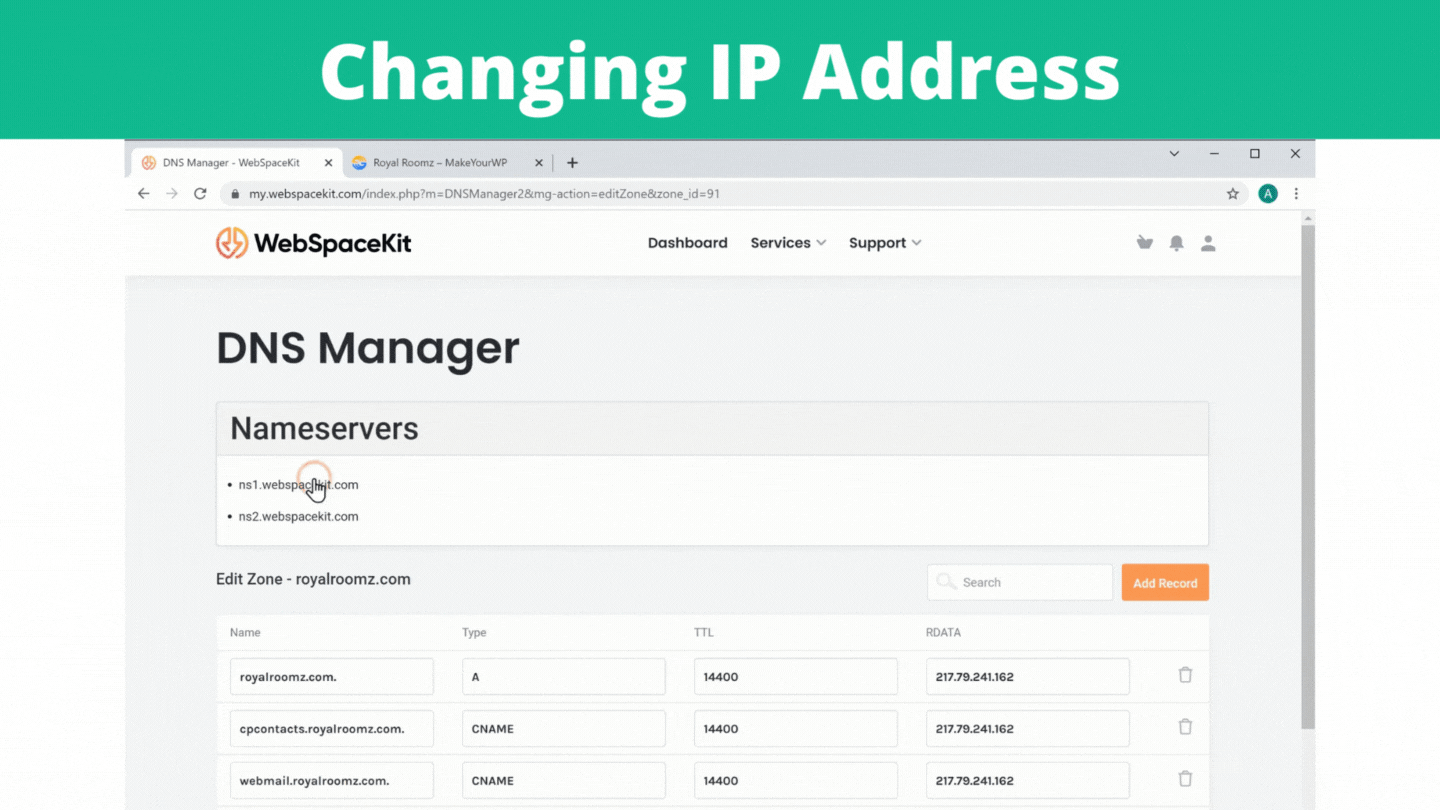
Task: Open the user account icon
Action: 1208,243
